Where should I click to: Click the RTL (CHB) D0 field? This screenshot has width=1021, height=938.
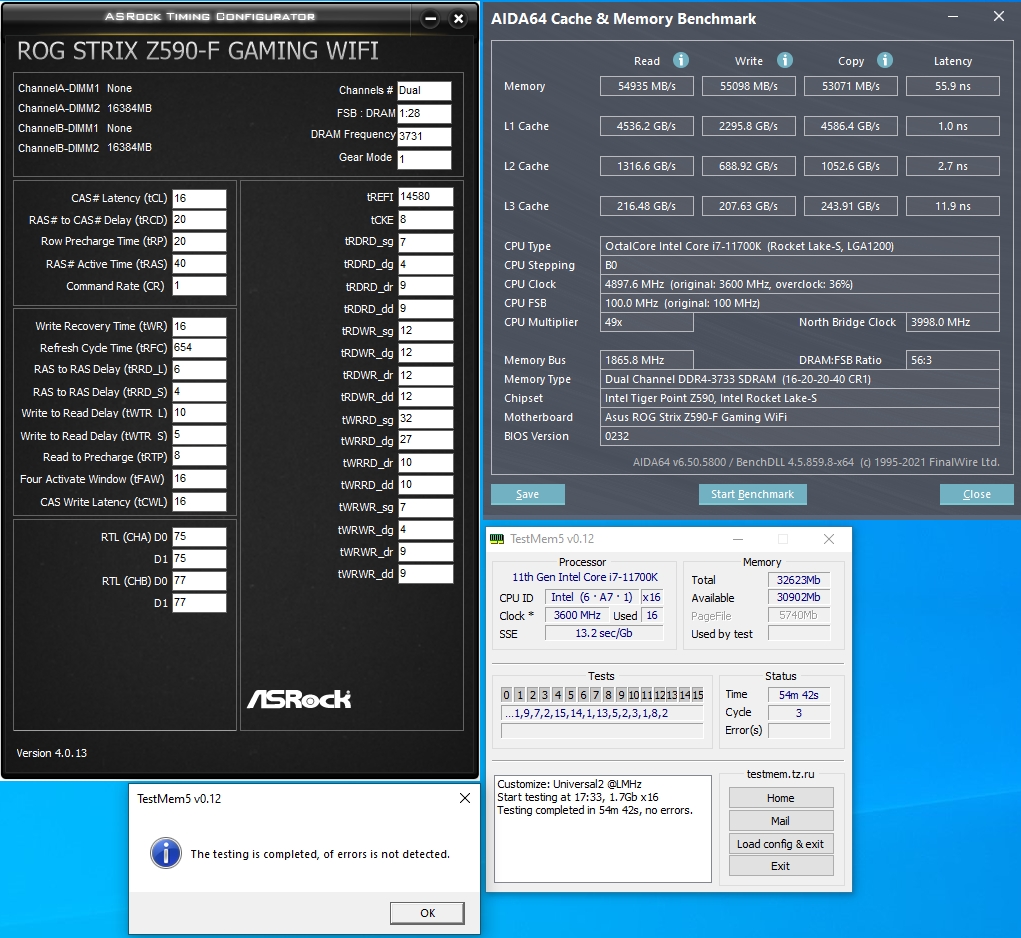199,581
